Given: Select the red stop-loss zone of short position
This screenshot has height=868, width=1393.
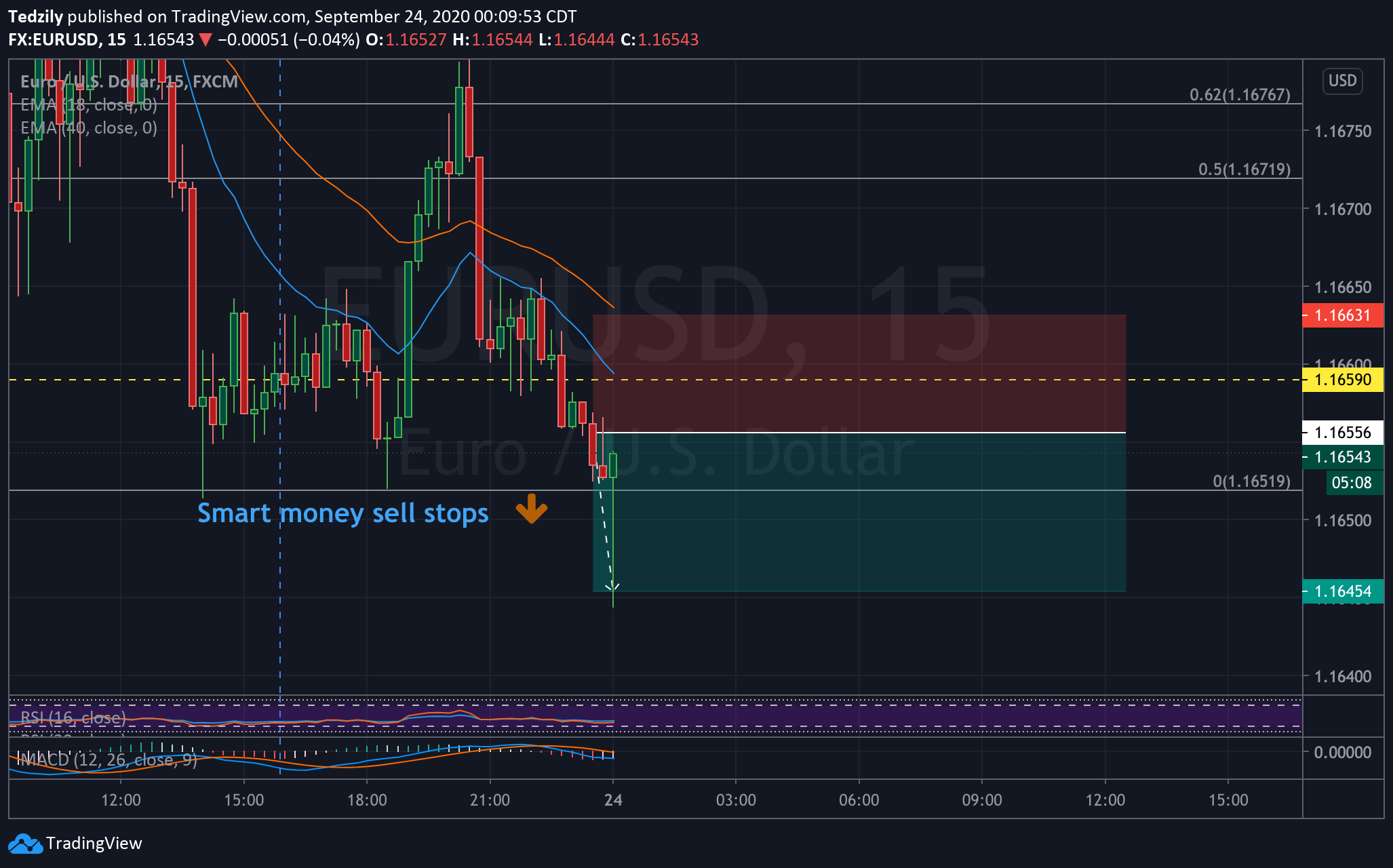Looking at the screenshot, I should click(x=859, y=374).
